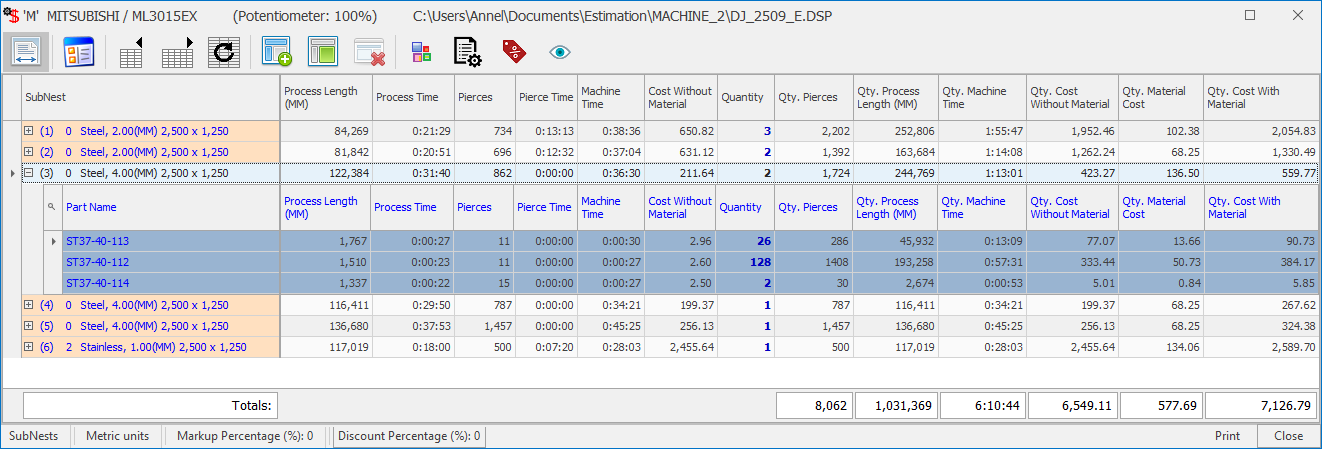The image size is (1322, 449).
Task: Select part ST37-40-114
Action: (97, 283)
